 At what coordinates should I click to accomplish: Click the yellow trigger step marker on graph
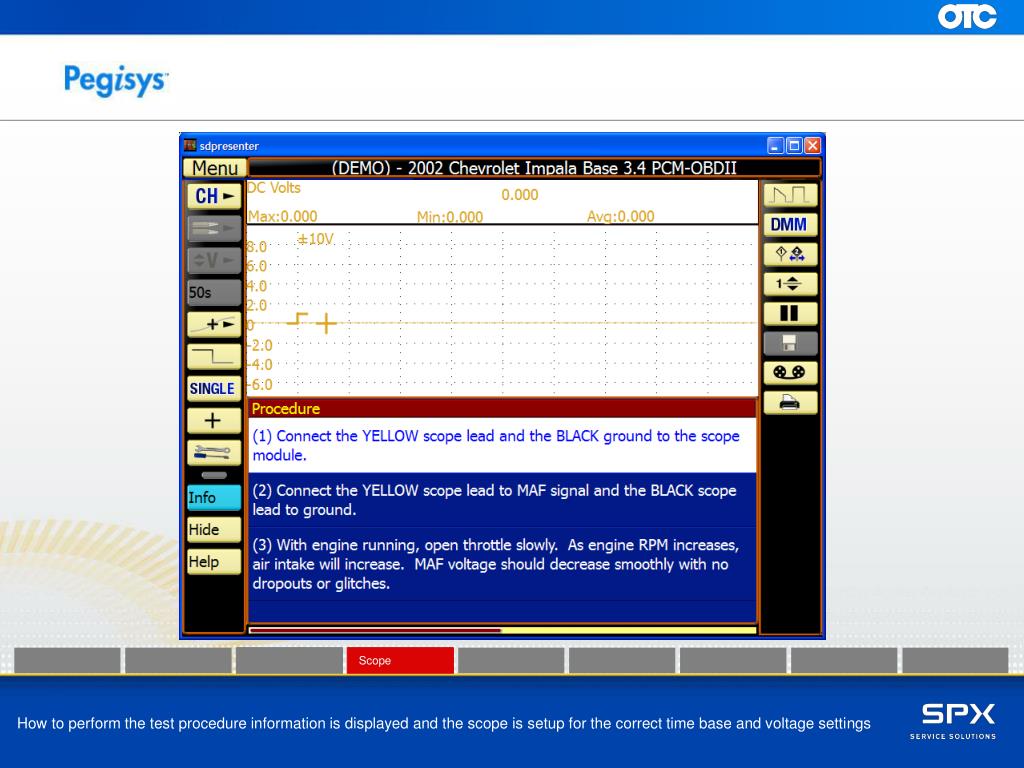tap(297, 319)
